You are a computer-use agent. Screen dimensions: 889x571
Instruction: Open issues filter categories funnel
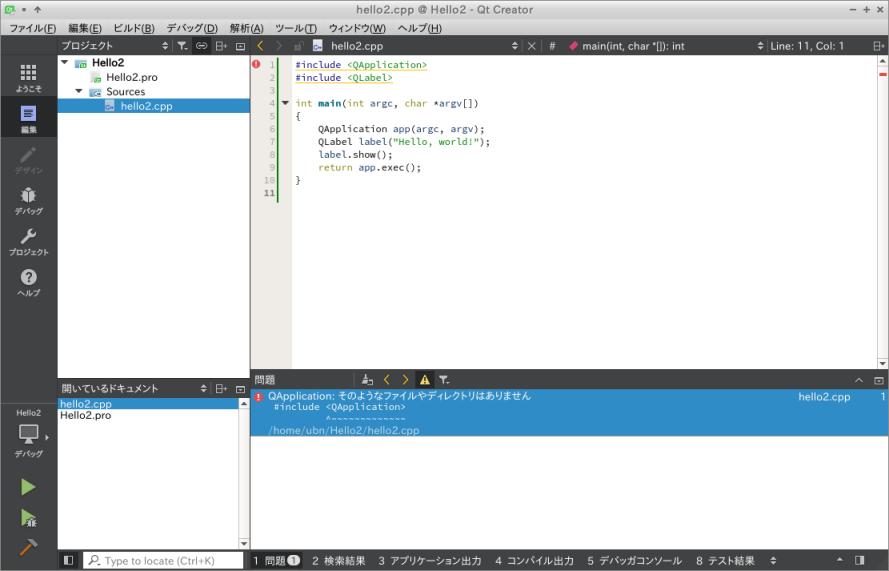(x=444, y=380)
